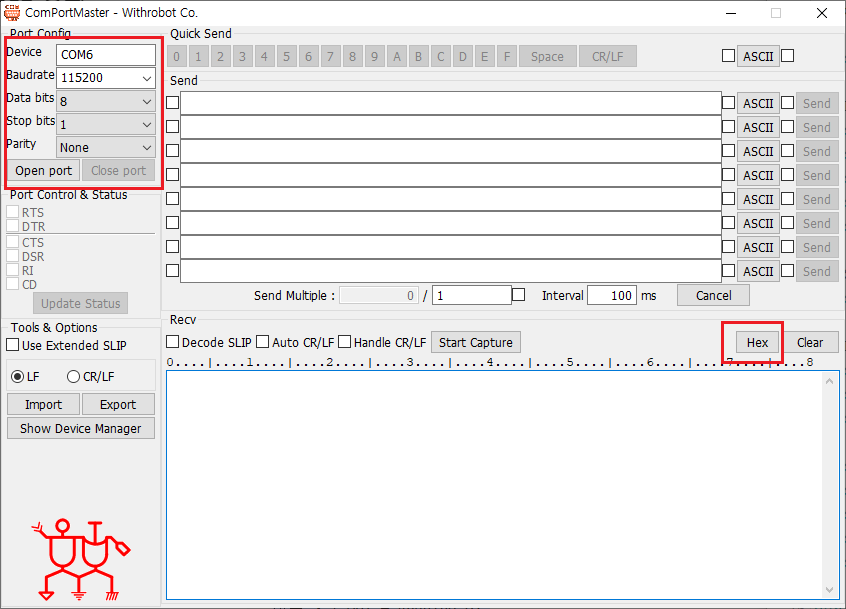This screenshot has height=609, width=846.
Task: Check the left checkbox of last Send row
Action: click(173, 270)
